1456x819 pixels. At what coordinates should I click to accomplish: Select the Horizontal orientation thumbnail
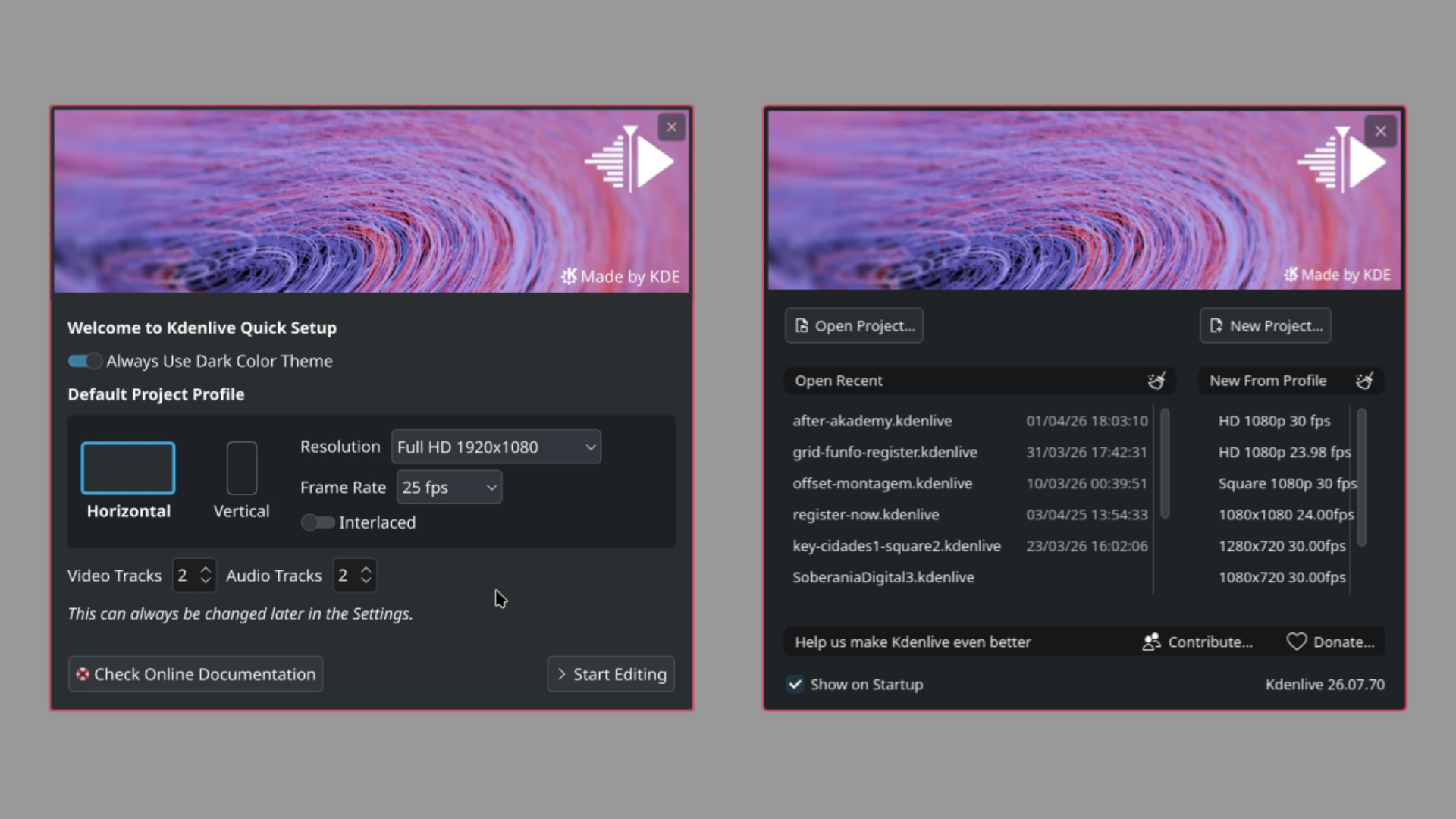click(128, 469)
